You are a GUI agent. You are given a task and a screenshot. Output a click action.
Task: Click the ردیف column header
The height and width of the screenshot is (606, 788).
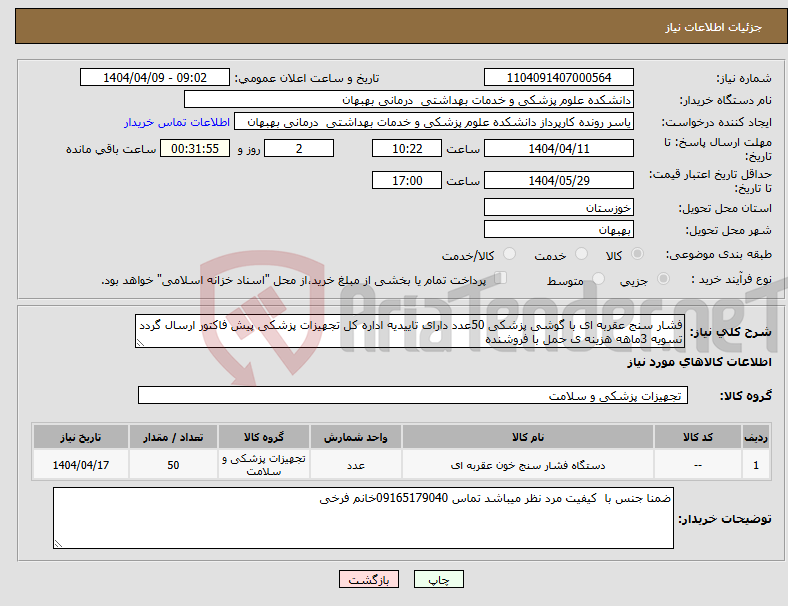pyautogui.click(x=755, y=437)
